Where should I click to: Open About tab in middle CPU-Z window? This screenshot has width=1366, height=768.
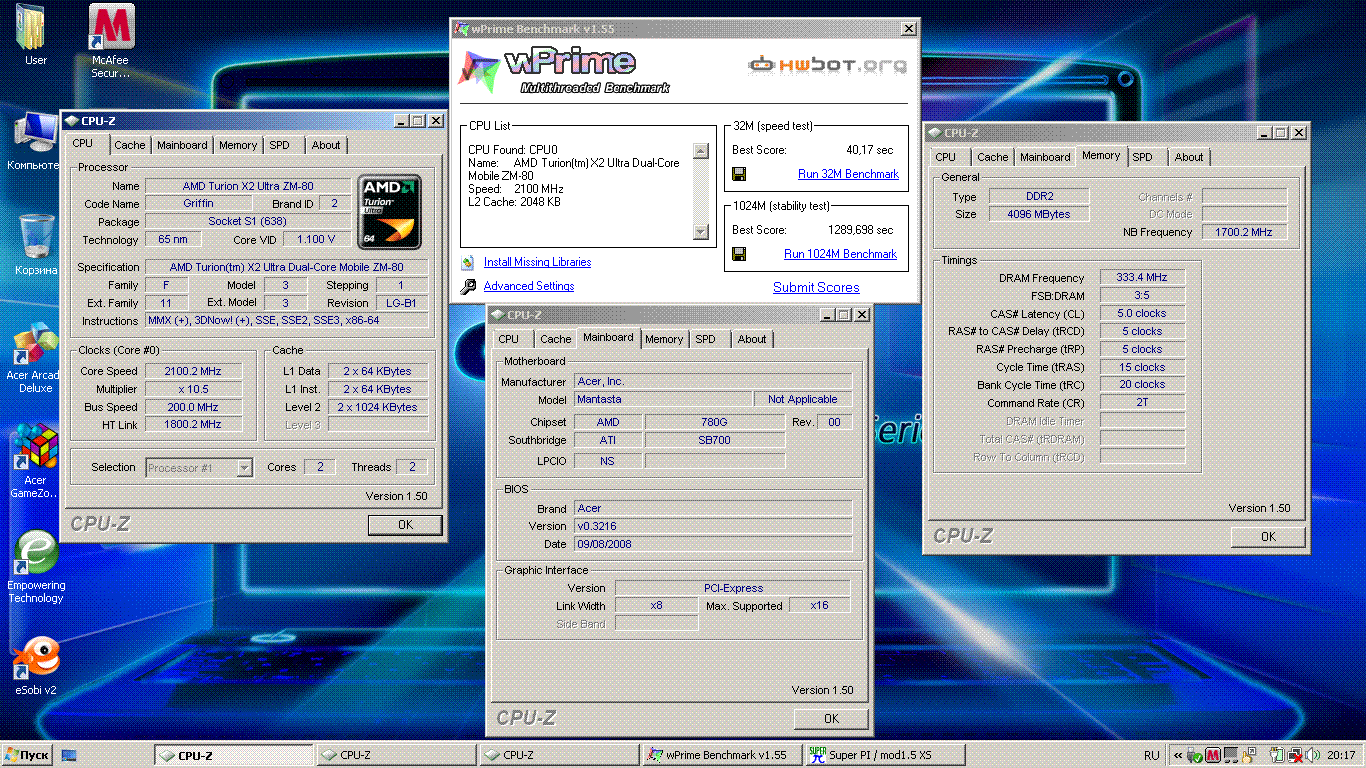click(x=752, y=339)
